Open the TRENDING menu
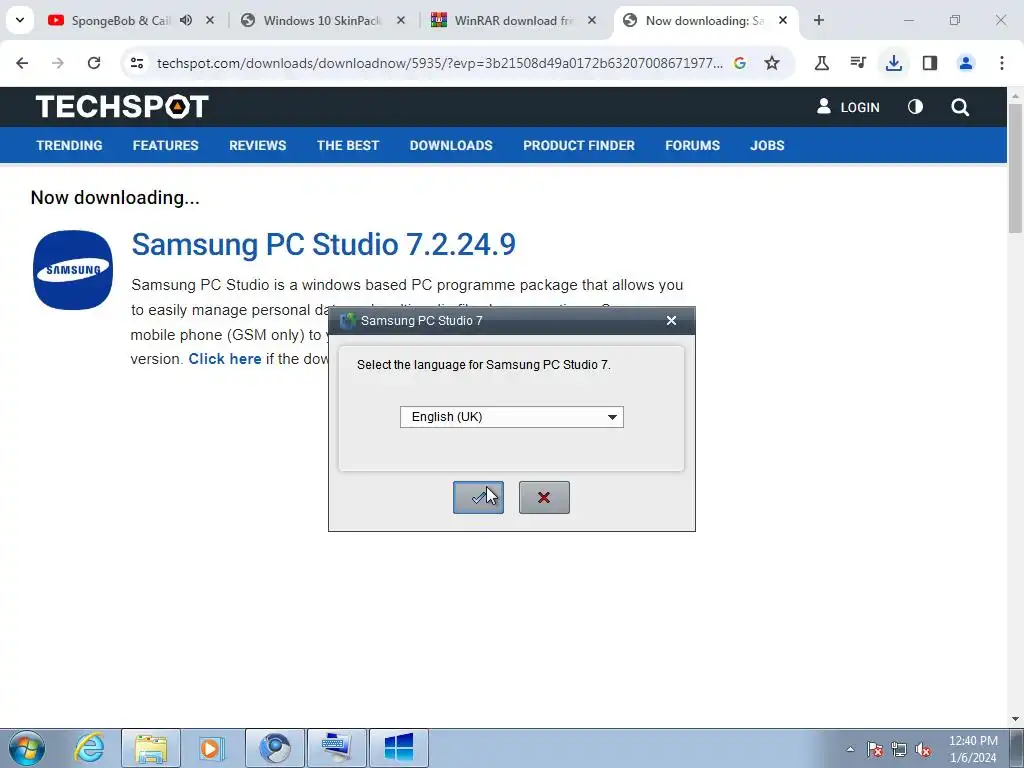Image resolution: width=1024 pixels, height=768 pixels. tap(69, 146)
